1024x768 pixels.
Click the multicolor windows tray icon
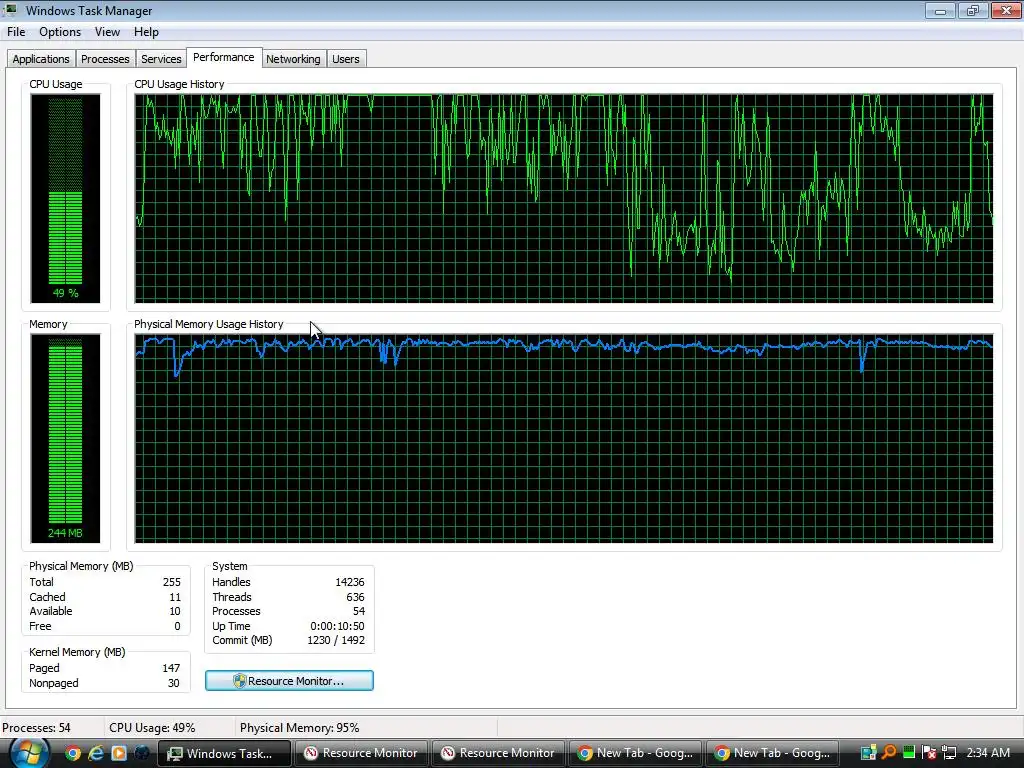pos(869,754)
